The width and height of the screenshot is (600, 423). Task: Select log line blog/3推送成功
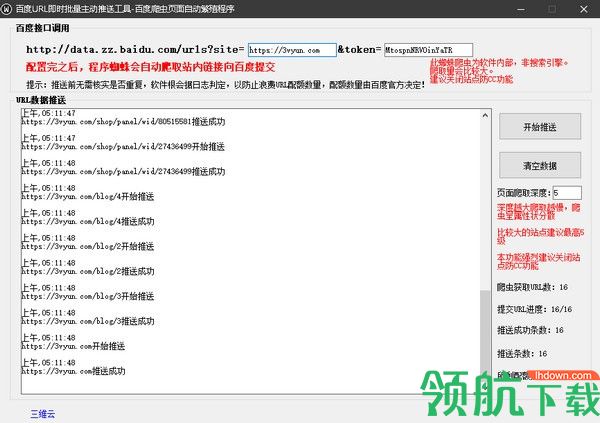pos(88,321)
